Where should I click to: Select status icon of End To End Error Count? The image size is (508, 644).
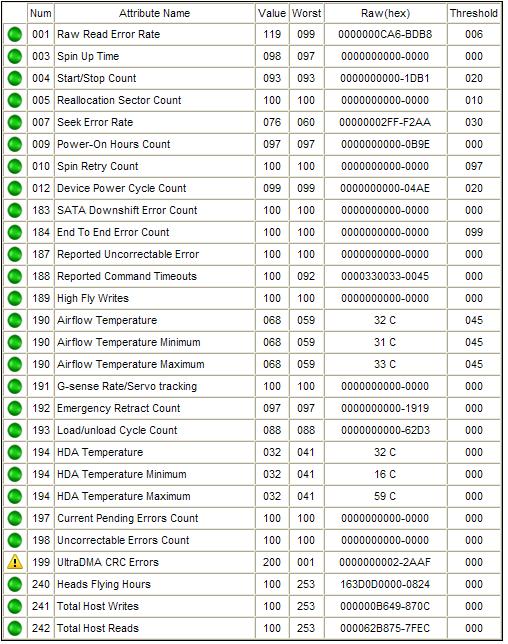15,232
